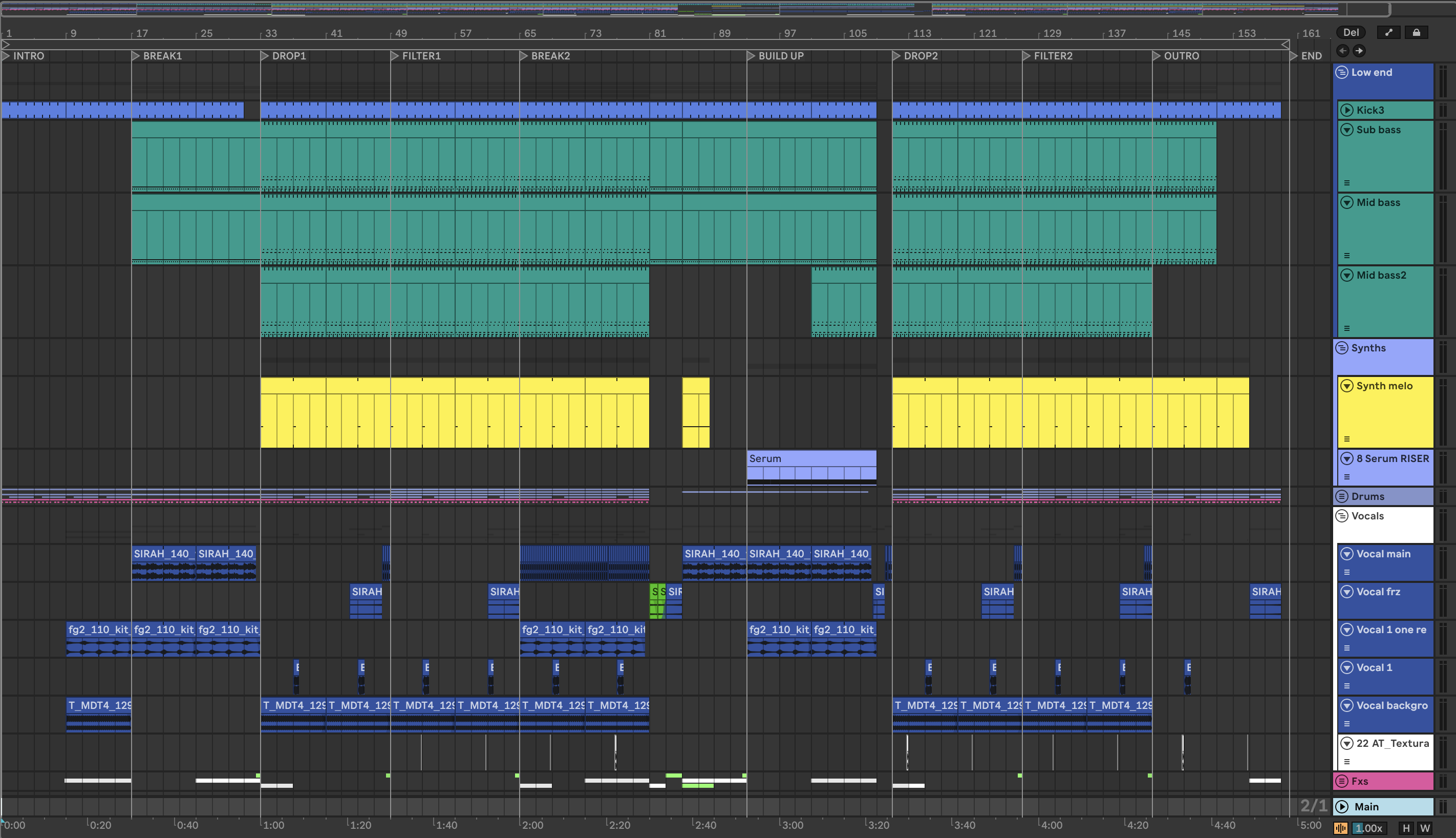Collapse the Sub bass track

pos(1347,130)
